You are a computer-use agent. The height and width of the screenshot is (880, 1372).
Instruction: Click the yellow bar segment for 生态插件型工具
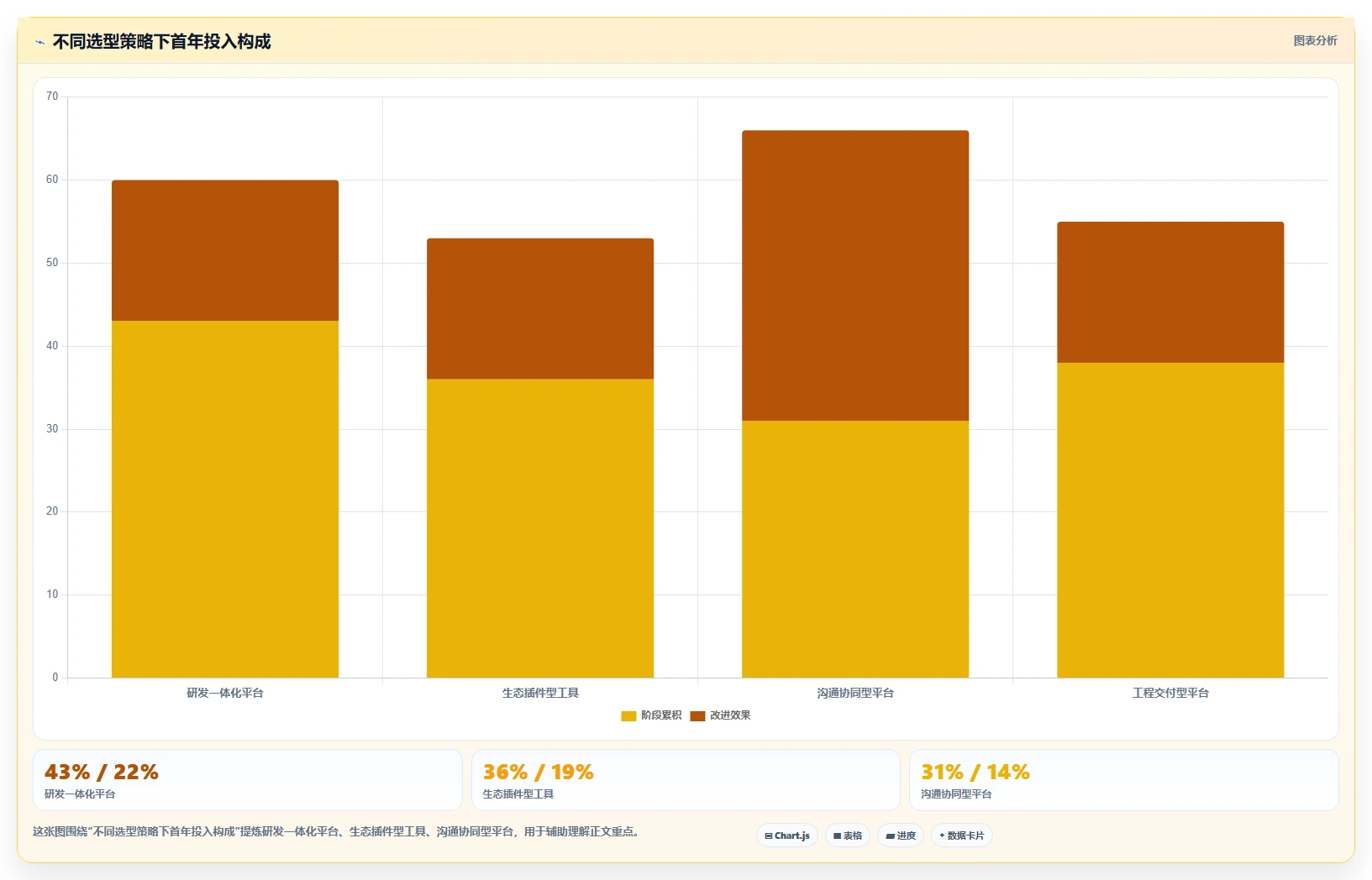coord(540,528)
